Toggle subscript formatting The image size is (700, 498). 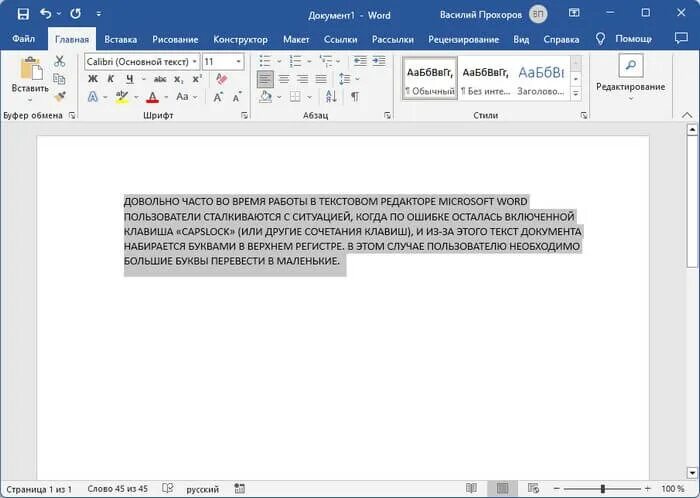point(179,79)
